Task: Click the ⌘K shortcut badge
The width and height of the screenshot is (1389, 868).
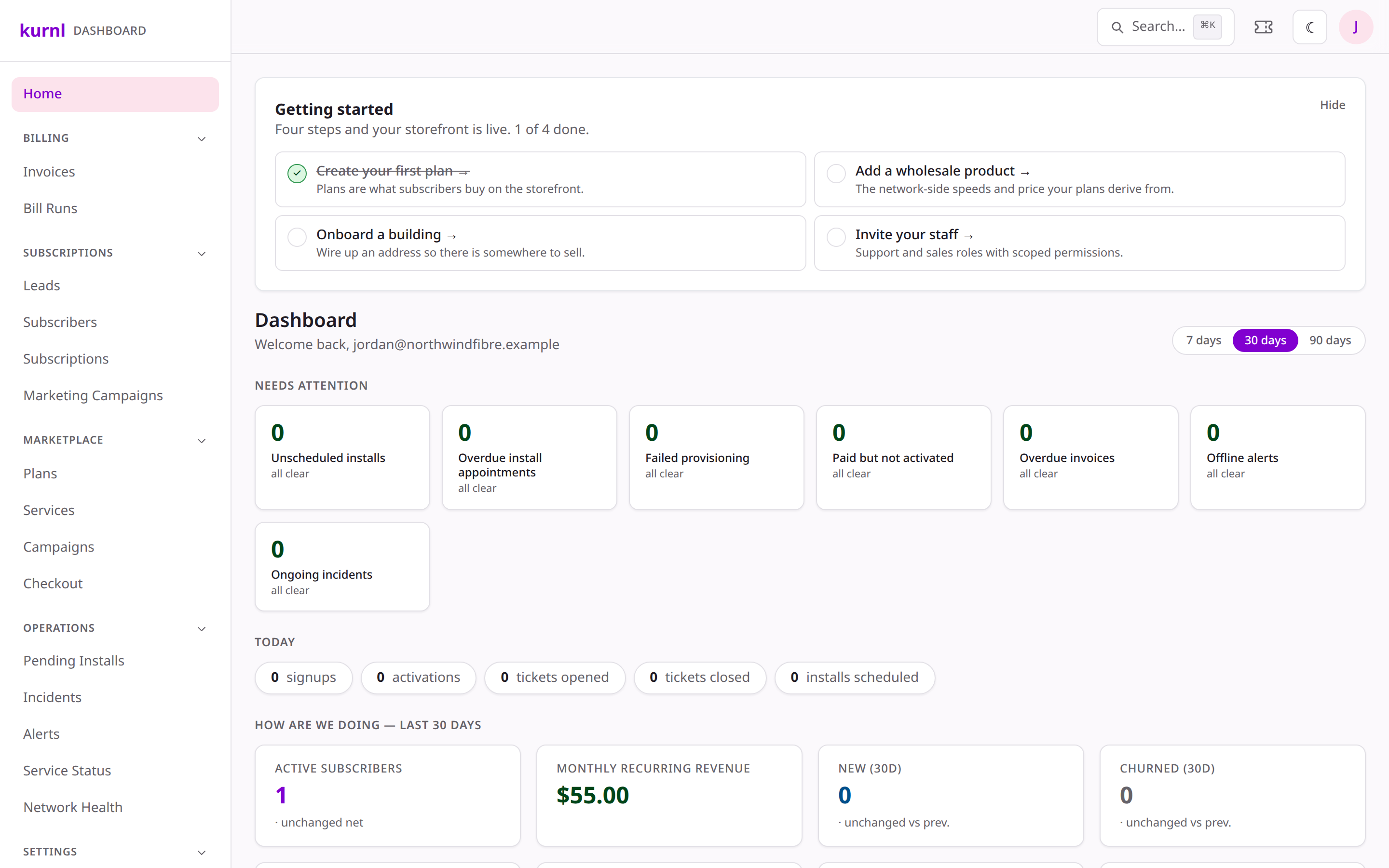Action: coord(1208,26)
